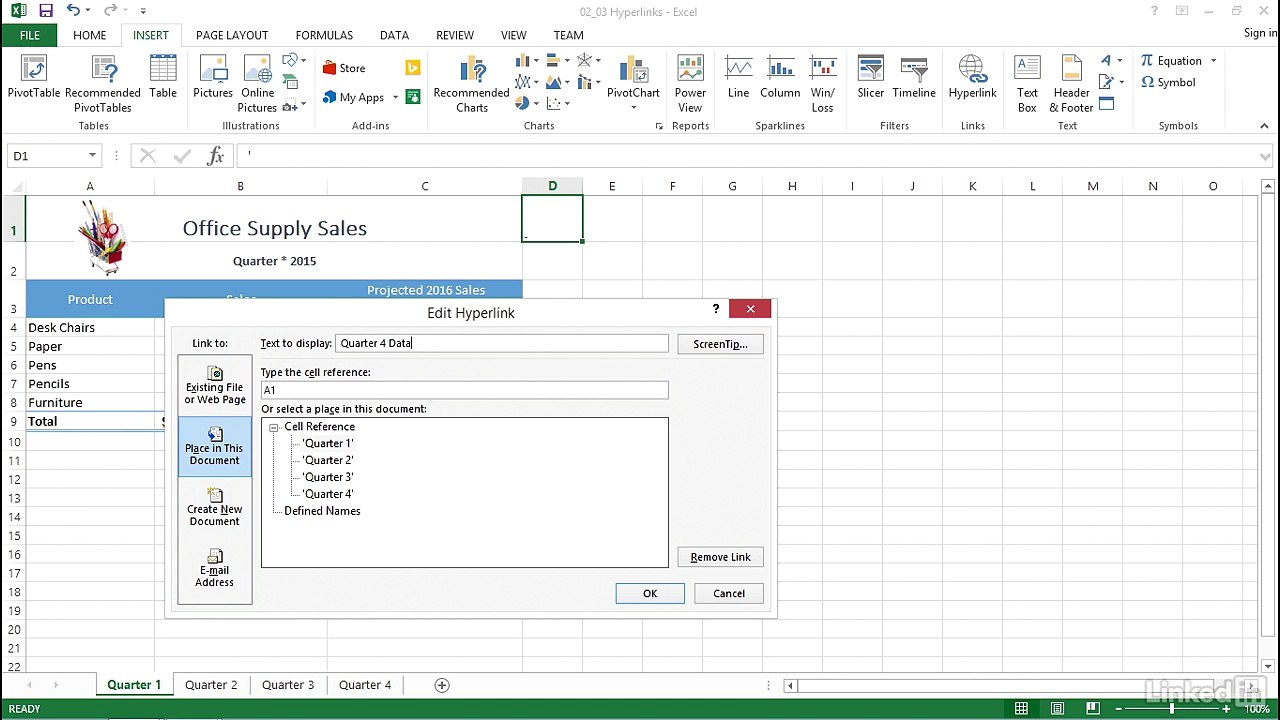This screenshot has height=720, width=1280.
Task: Expand the formula bar
Action: tap(1266, 156)
